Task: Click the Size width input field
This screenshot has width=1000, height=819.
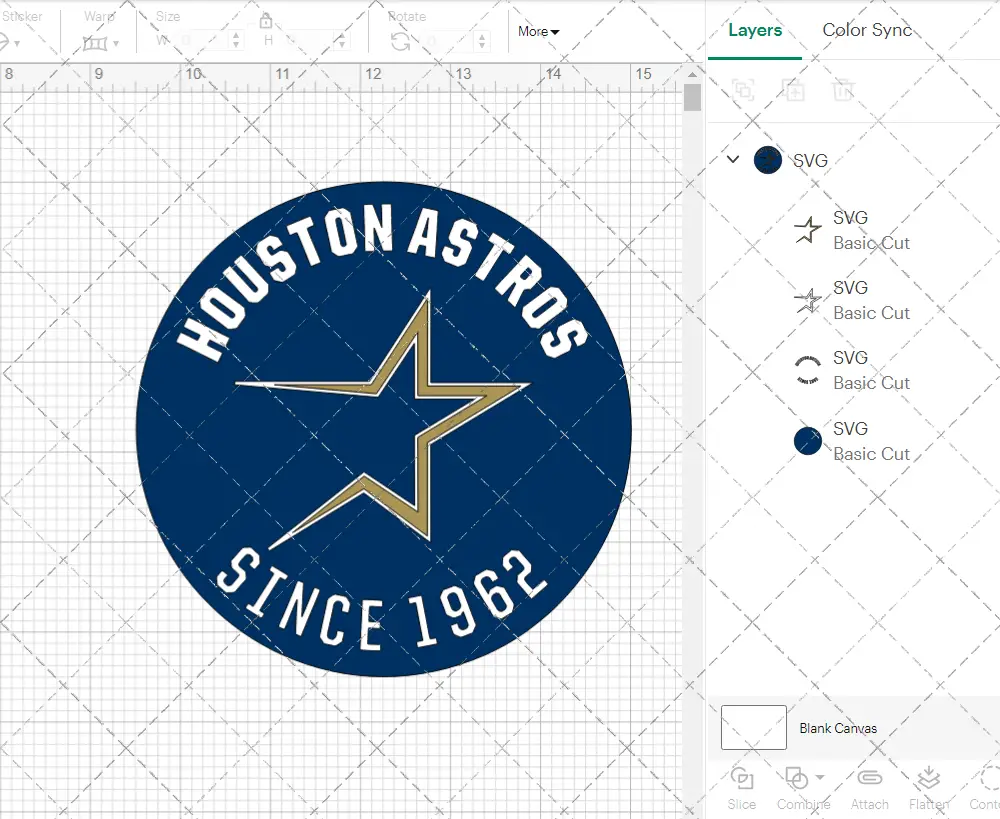Action: [x=203, y=41]
